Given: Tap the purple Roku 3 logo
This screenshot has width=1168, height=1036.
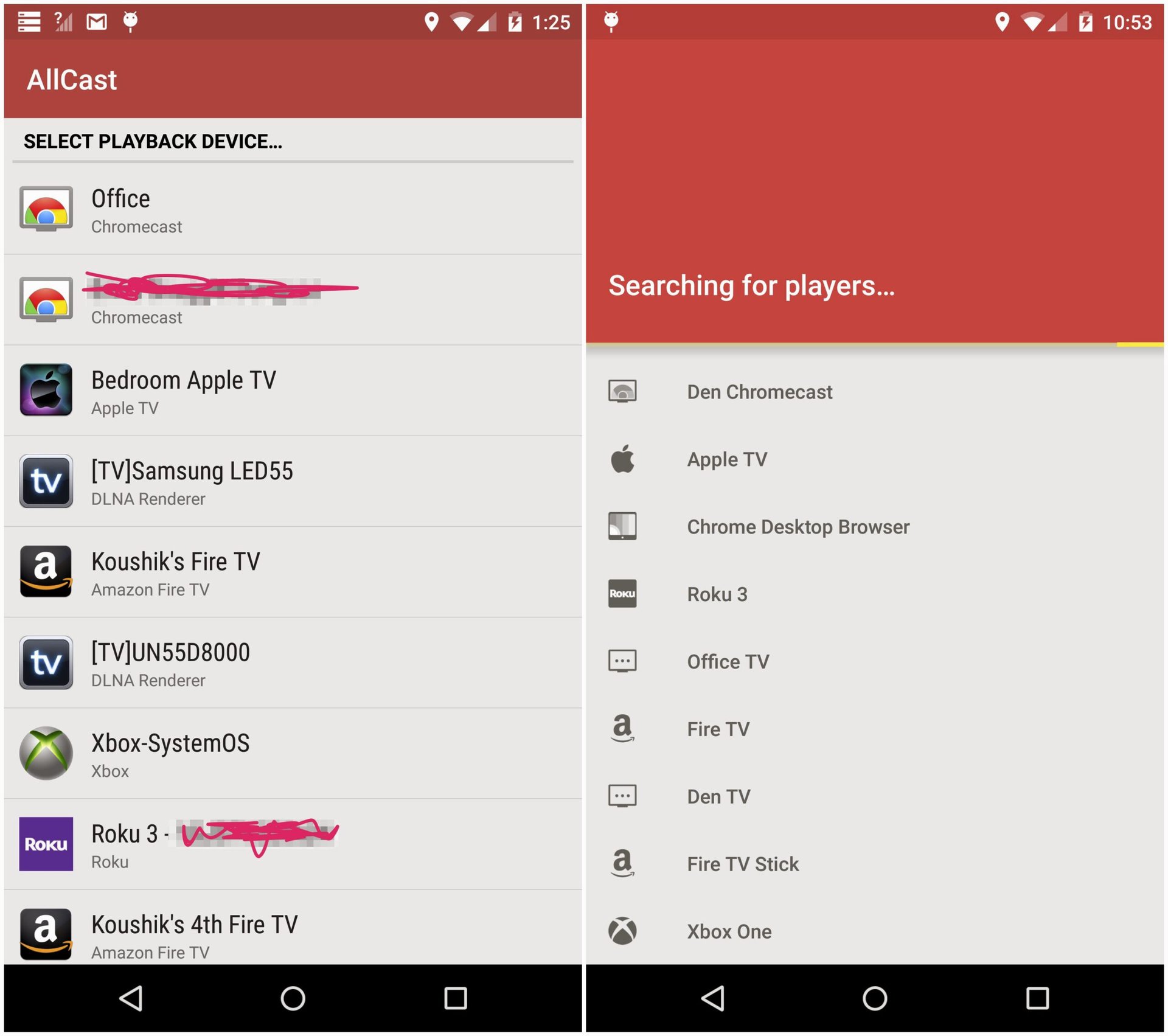Looking at the screenshot, I should click(46, 844).
